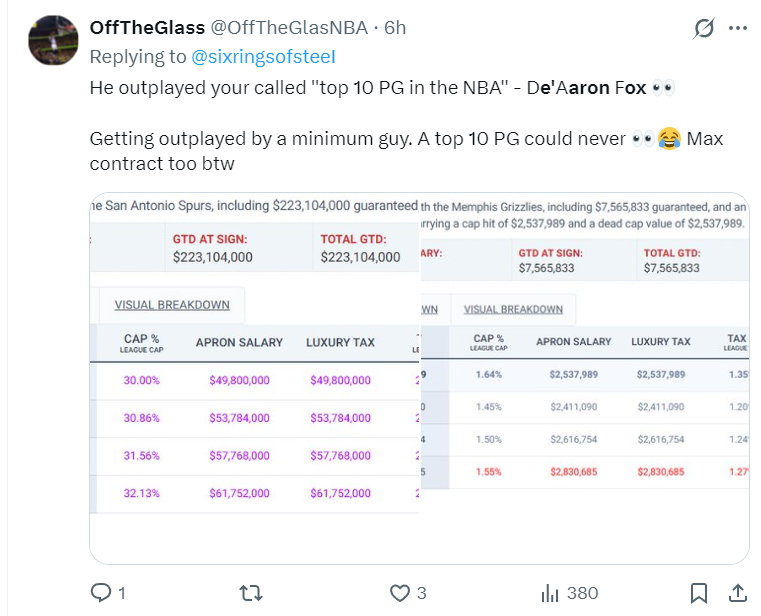Click the OffTheGlass display name
Screen dimensions: 761x616
(x=146, y=27)
